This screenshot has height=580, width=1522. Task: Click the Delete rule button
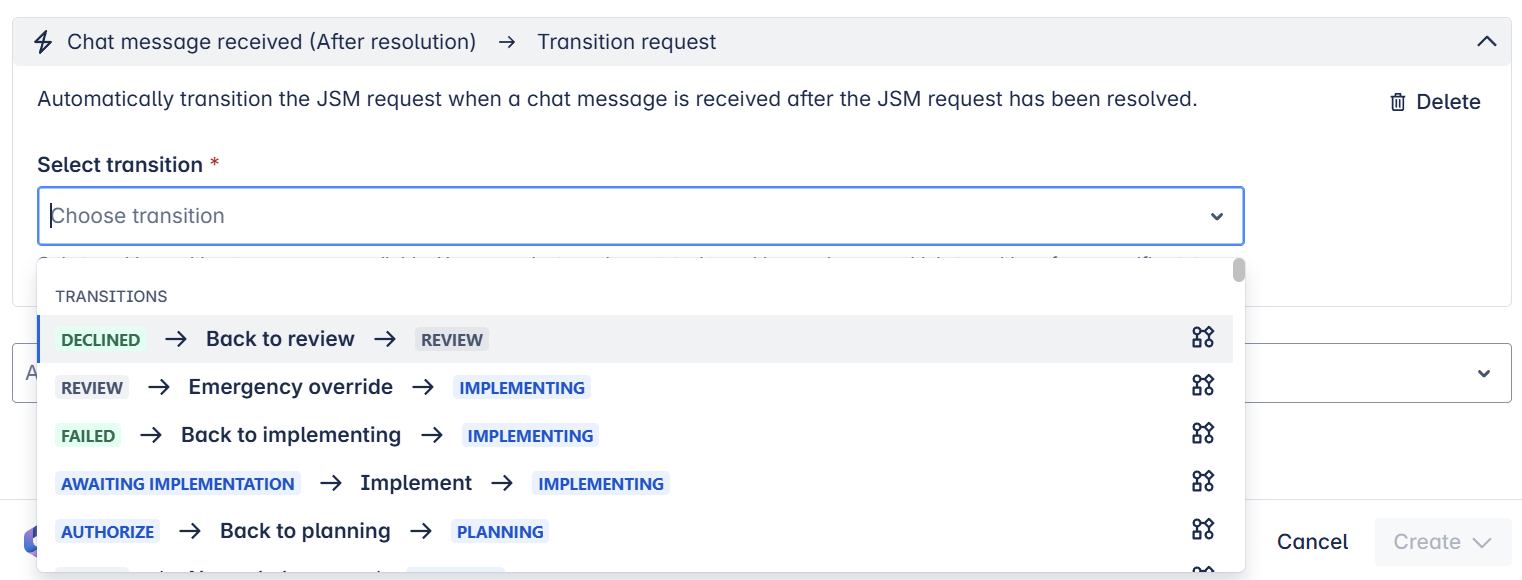pyautogui.click(x=1435, y=102)
